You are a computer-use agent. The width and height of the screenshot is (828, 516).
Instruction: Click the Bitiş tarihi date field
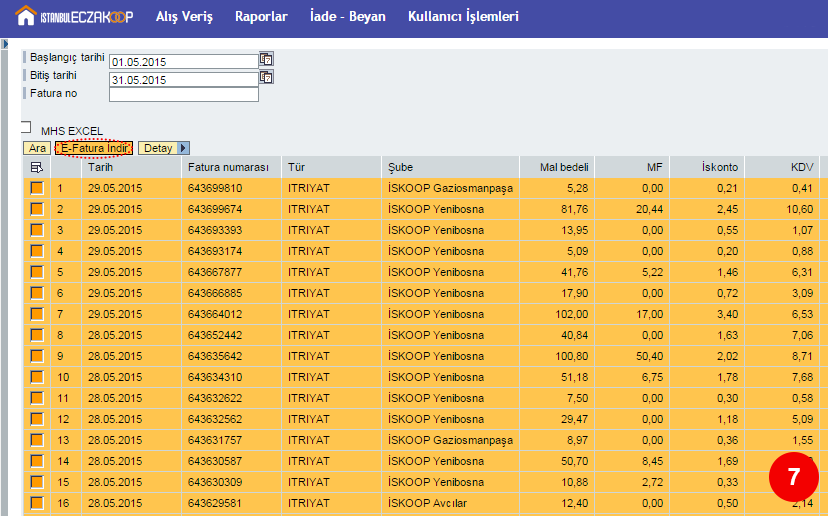point(184,80)
